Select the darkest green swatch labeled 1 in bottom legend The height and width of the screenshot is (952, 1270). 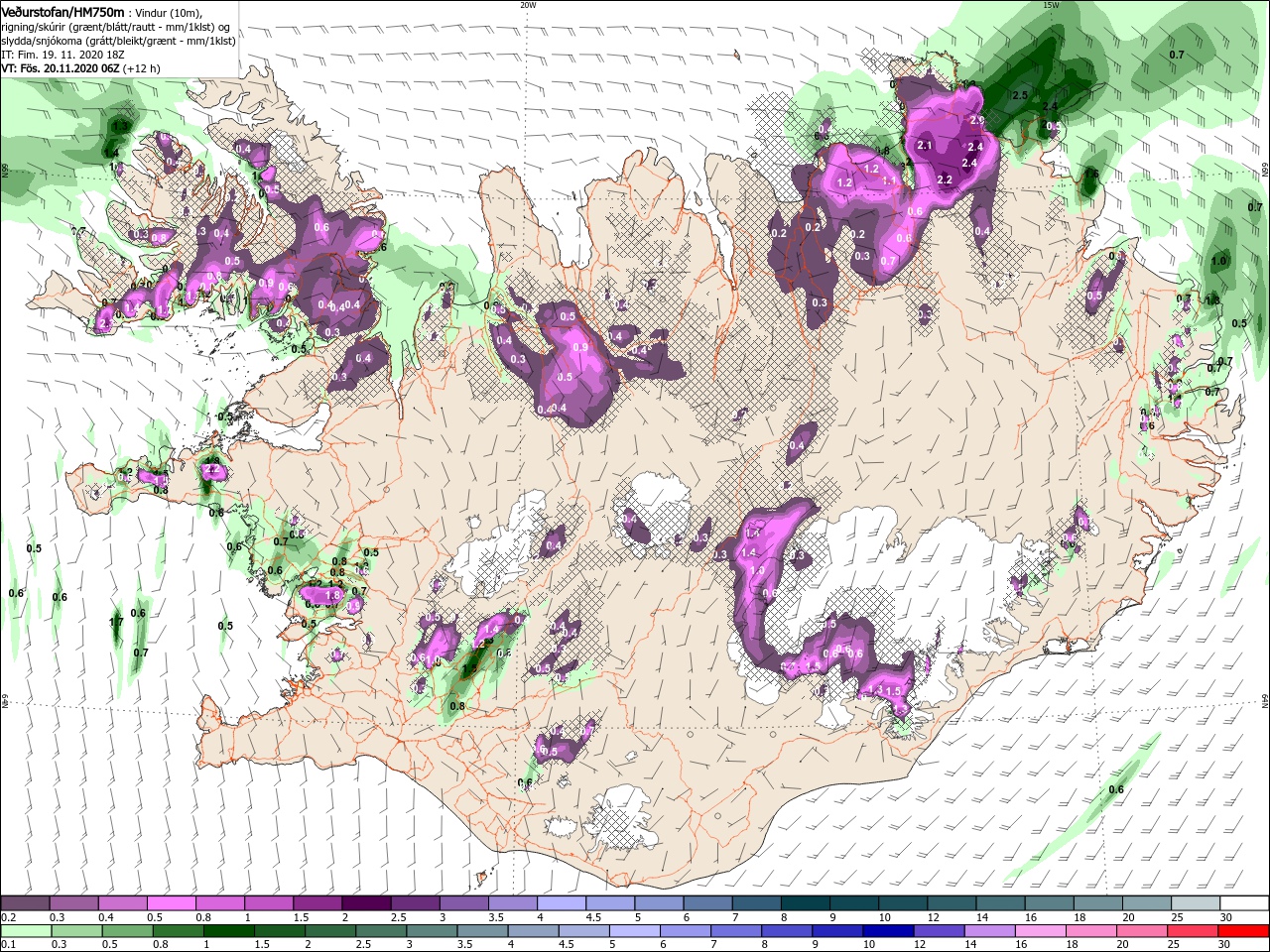(x=229, y=931)
